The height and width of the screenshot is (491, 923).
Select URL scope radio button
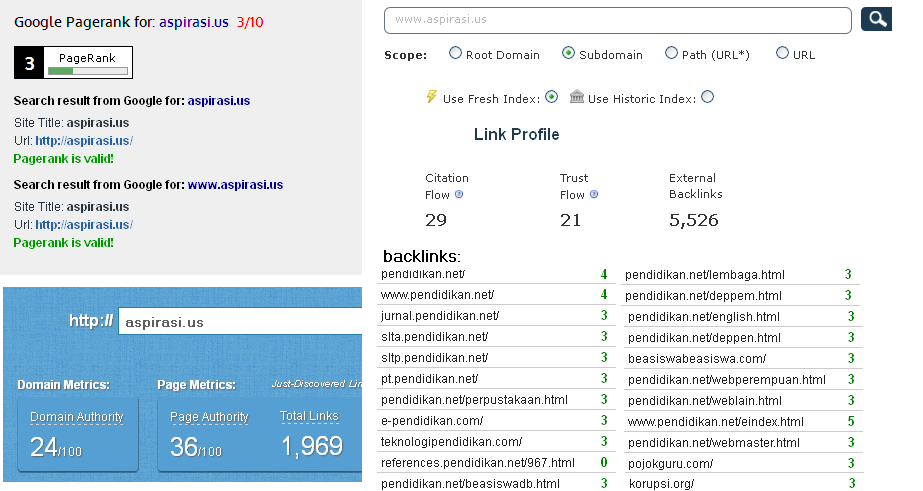click(782, 53)
